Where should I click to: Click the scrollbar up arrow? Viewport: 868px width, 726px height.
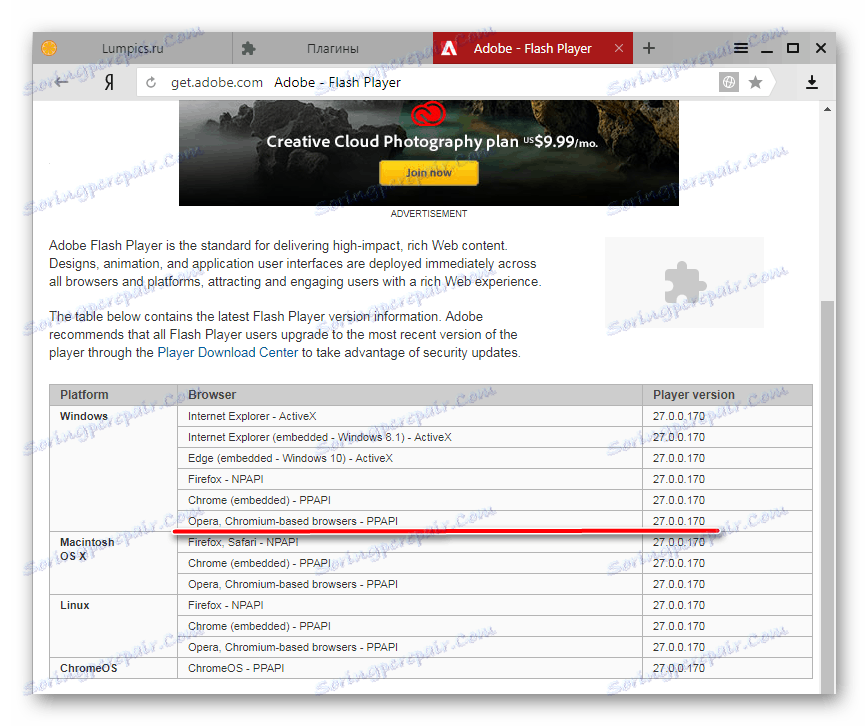point(827,110)
